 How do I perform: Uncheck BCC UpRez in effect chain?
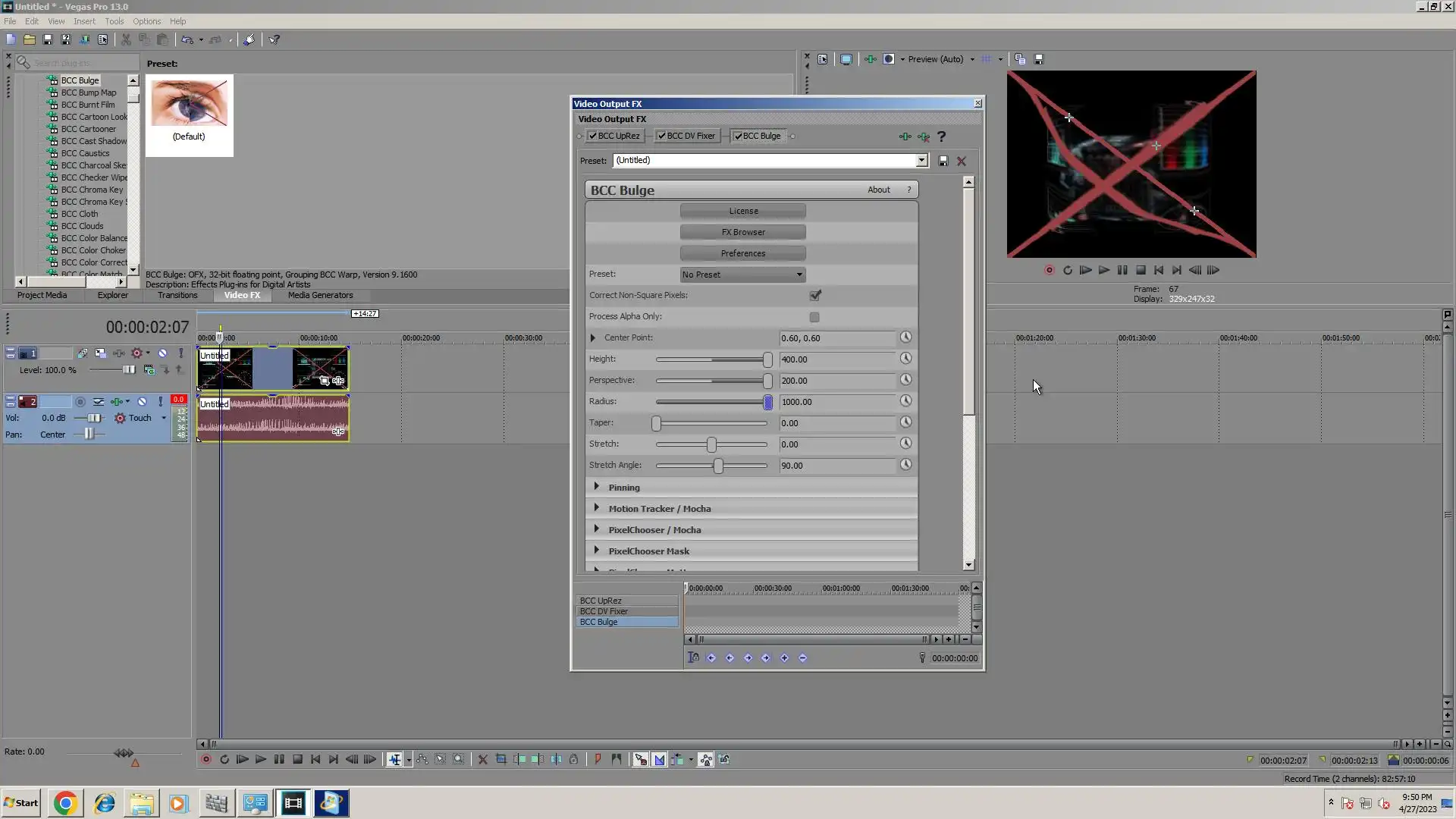point(593,136)
